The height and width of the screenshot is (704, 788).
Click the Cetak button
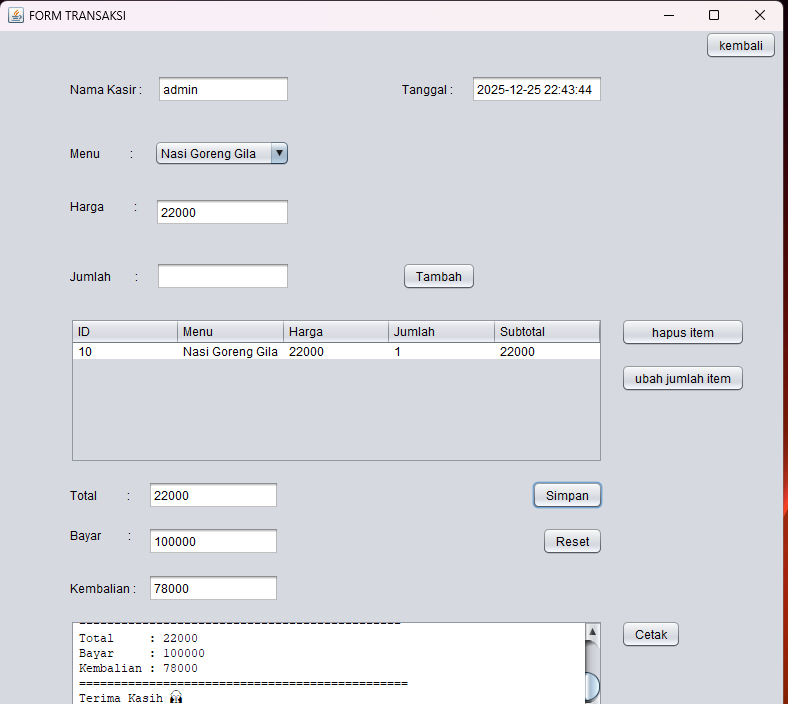tap(650, 634)
